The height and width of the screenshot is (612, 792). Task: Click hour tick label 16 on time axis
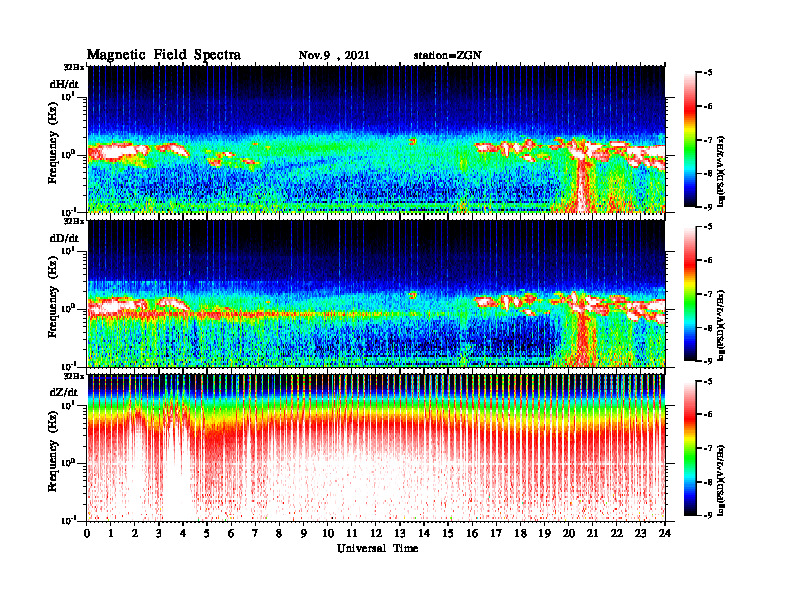[472, 533]
